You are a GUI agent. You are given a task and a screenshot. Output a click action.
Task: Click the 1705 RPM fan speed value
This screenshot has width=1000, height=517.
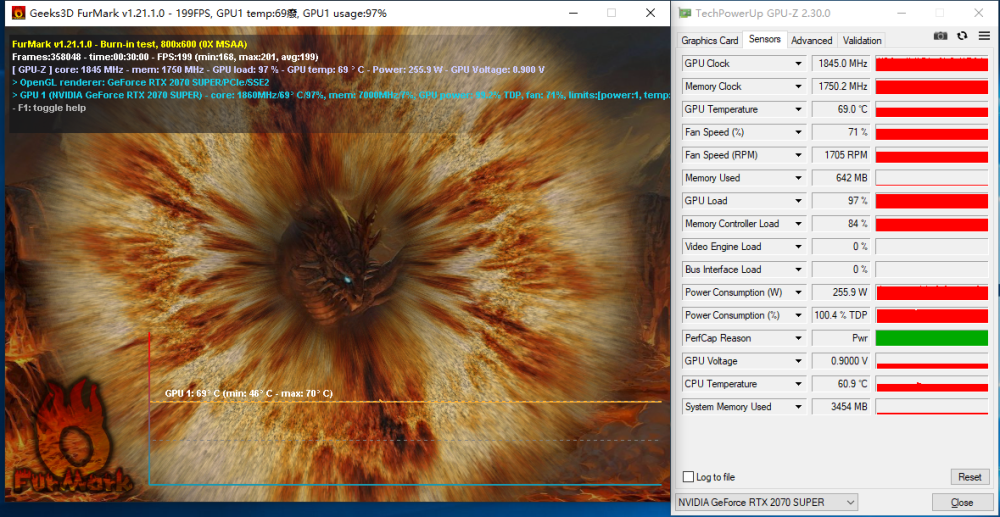pos(841,155)
